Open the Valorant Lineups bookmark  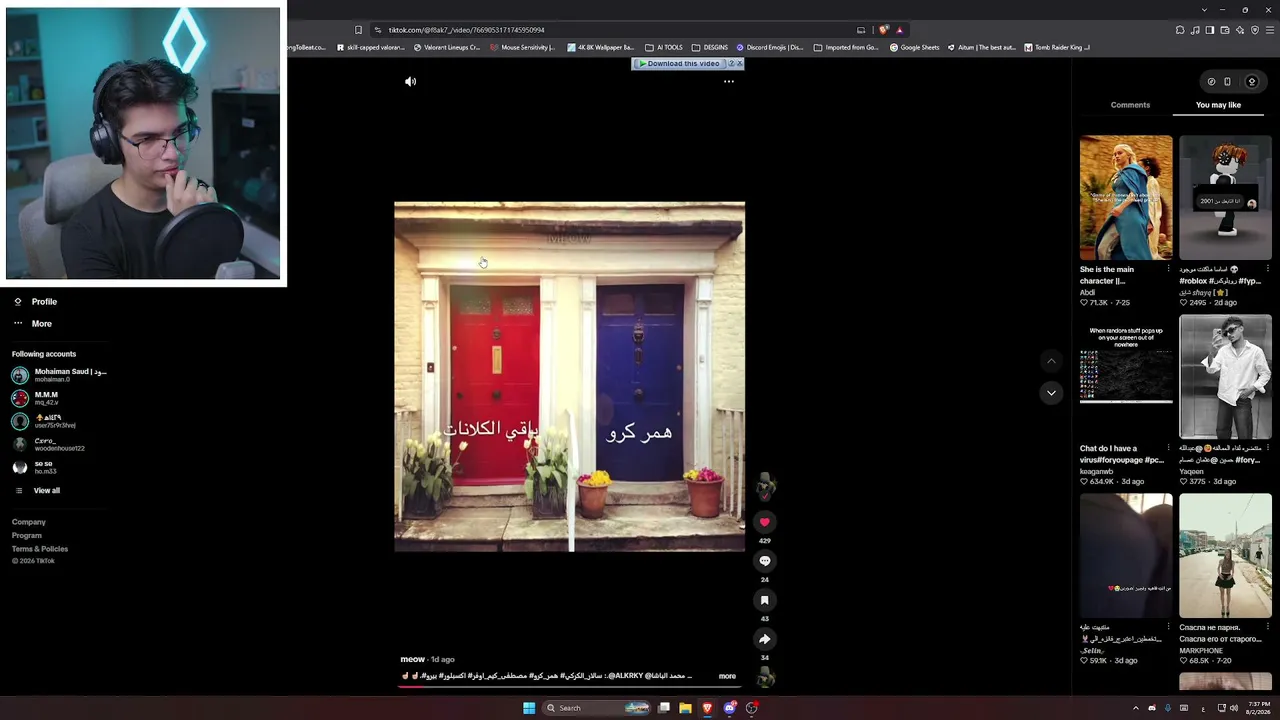click(446, 47)
